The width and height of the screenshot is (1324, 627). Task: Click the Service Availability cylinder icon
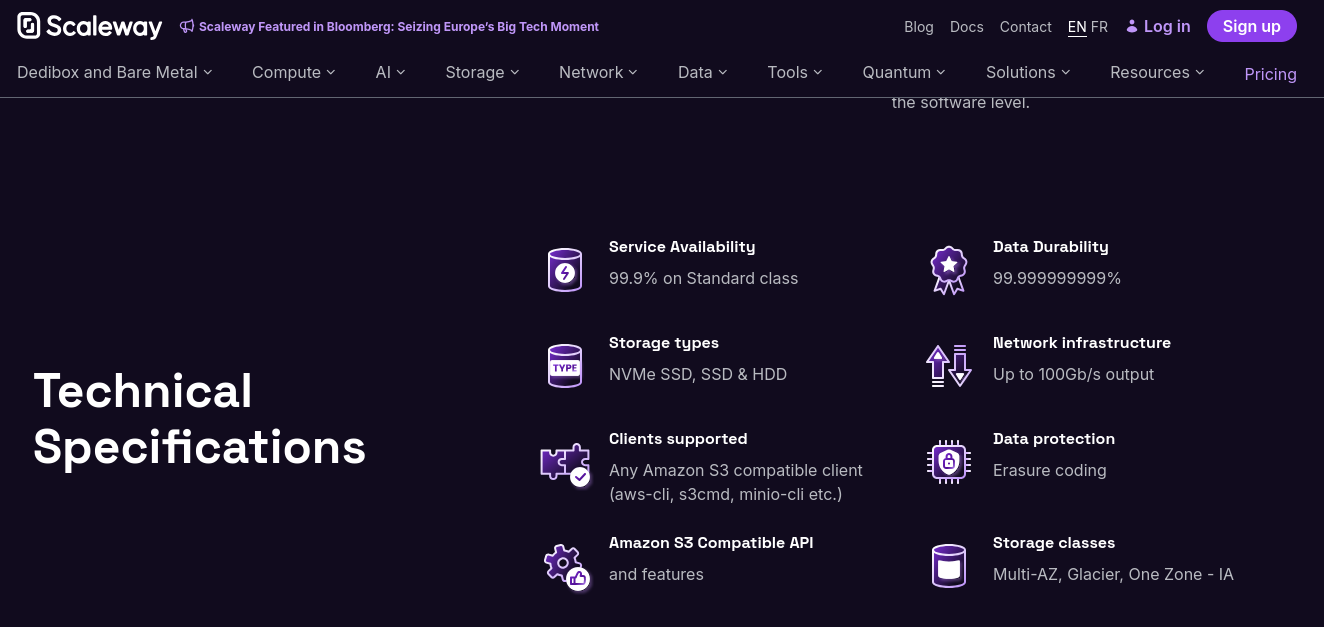[x=565, y=270]
